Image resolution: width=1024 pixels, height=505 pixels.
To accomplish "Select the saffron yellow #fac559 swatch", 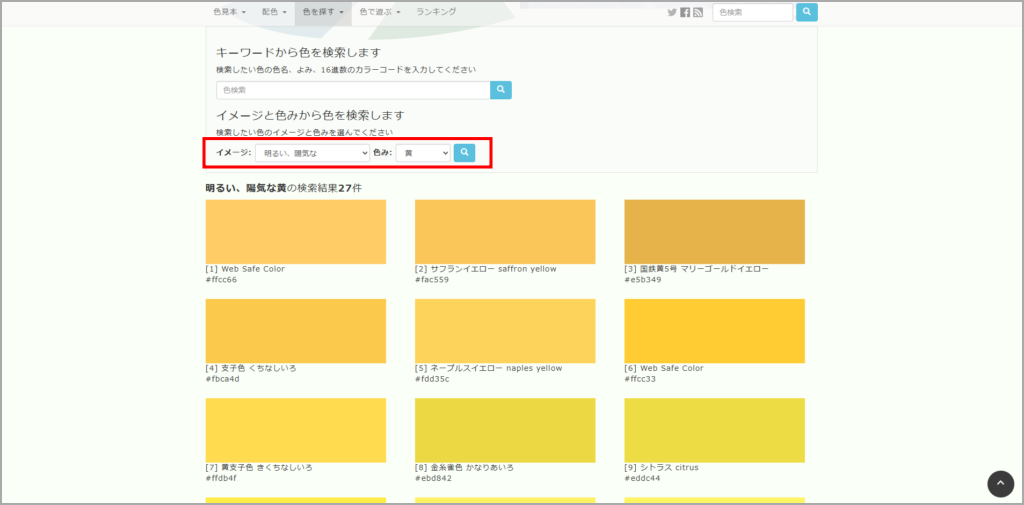I will (x=505, y=231).
